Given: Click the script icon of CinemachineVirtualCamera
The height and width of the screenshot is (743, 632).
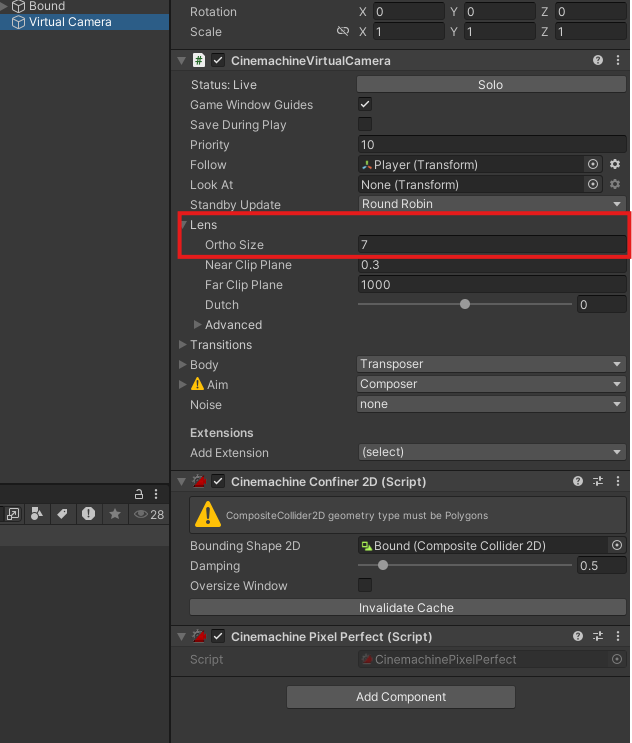Looking at the screenshot, I should pyautogui.click(x=199, y=61).
